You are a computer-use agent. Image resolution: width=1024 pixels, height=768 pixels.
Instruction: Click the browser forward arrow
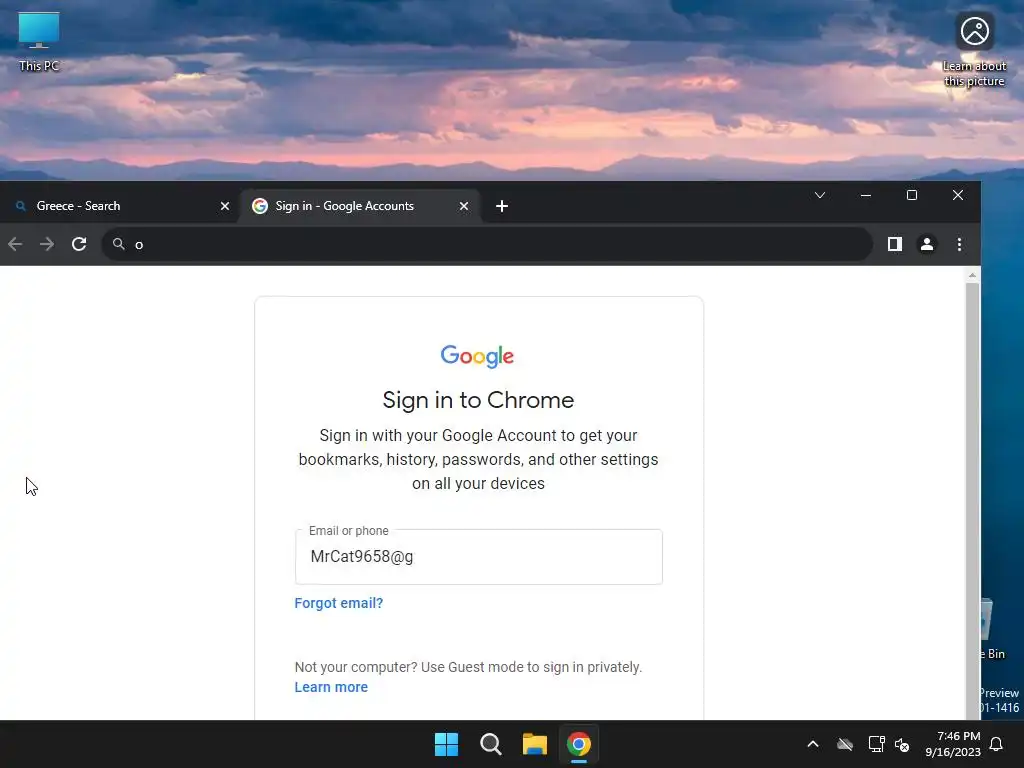click(x=46, y=244)
